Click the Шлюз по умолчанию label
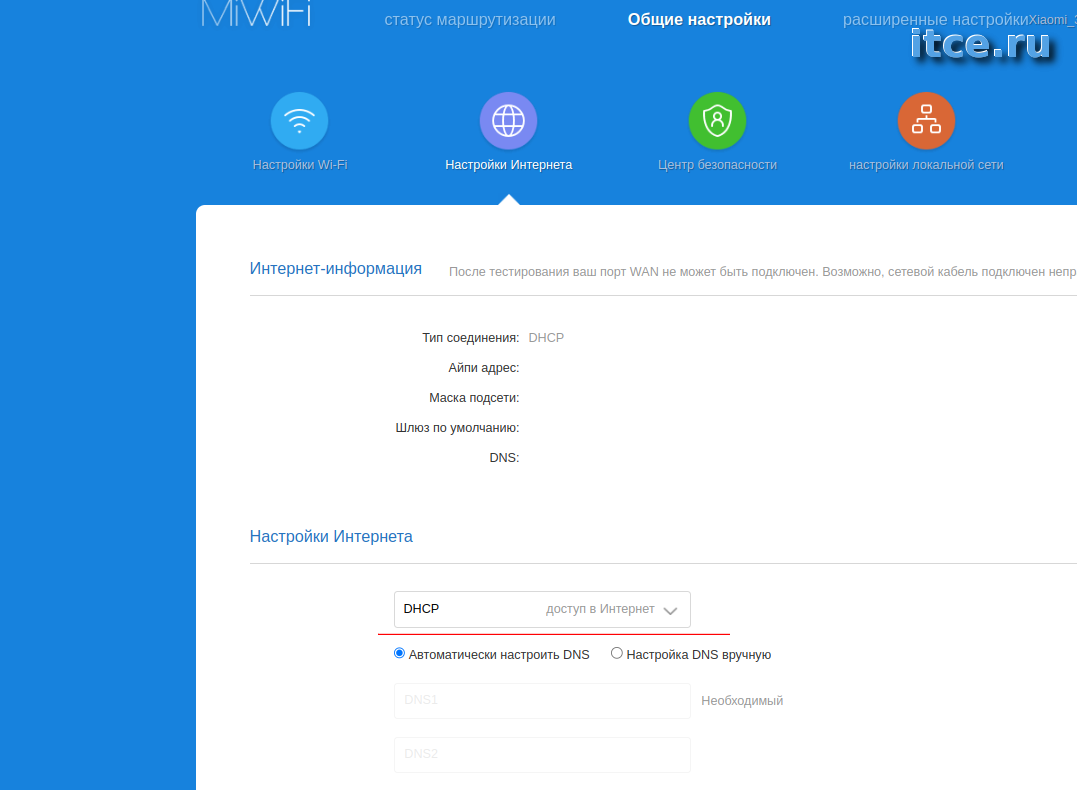Screen dimensions: 1077x790 [457, 428]
